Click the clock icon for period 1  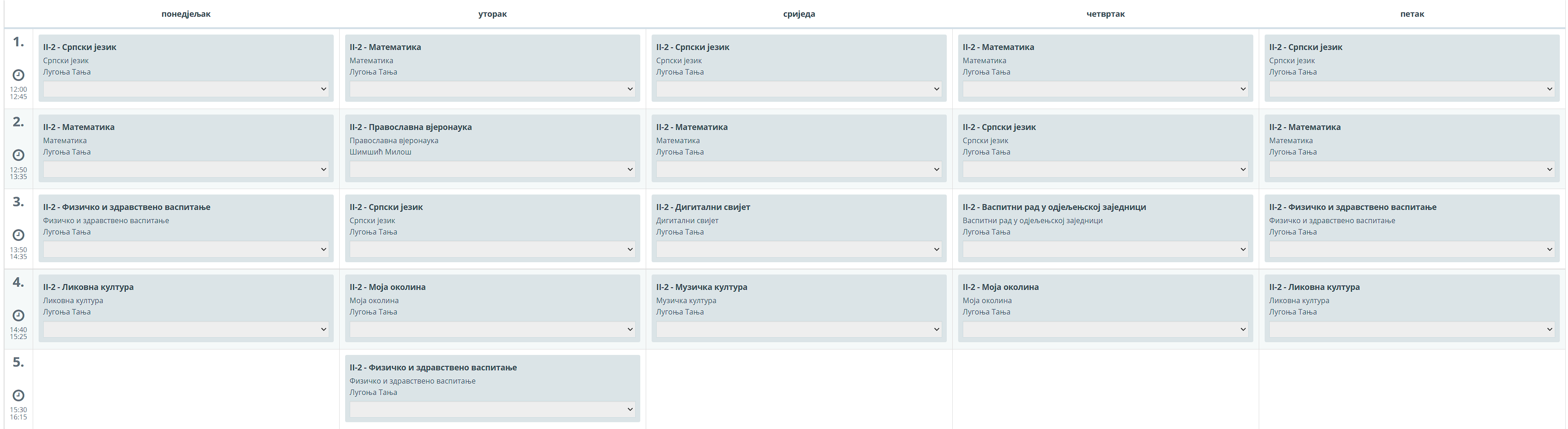(x=18, y=75)
